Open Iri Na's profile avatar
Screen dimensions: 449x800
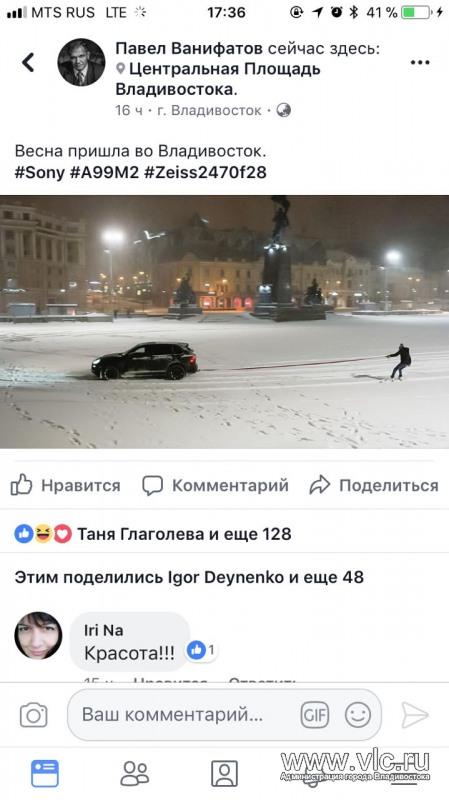click(x=38, y=636)
